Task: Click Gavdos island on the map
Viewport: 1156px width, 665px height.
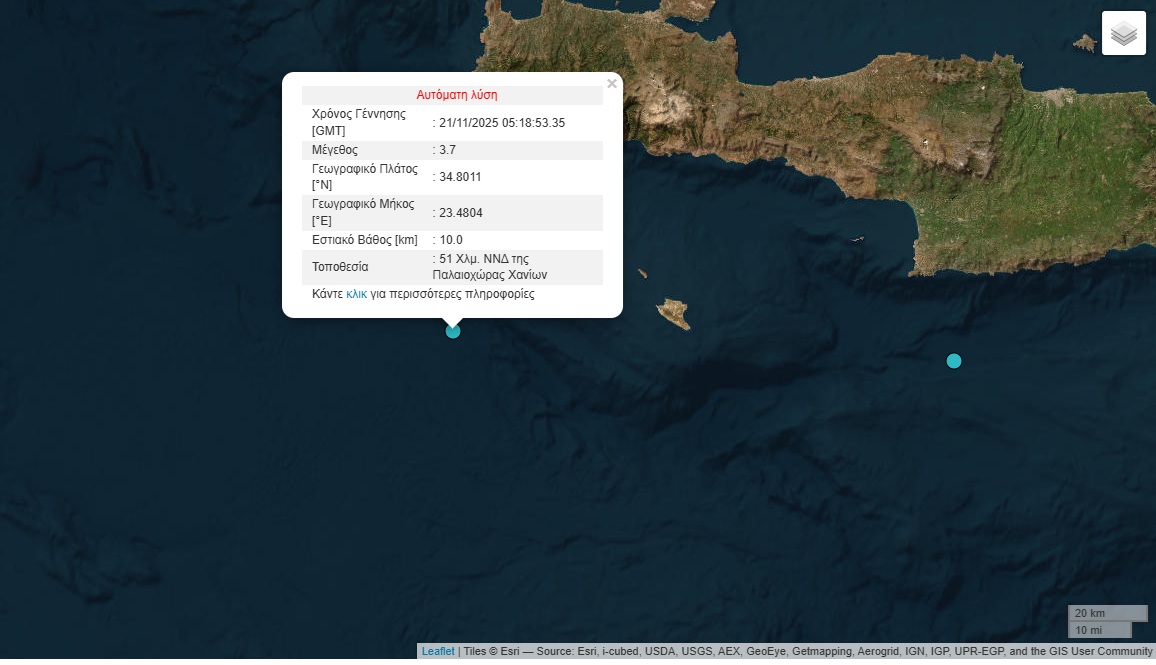Action: click(x=674, y=313)
